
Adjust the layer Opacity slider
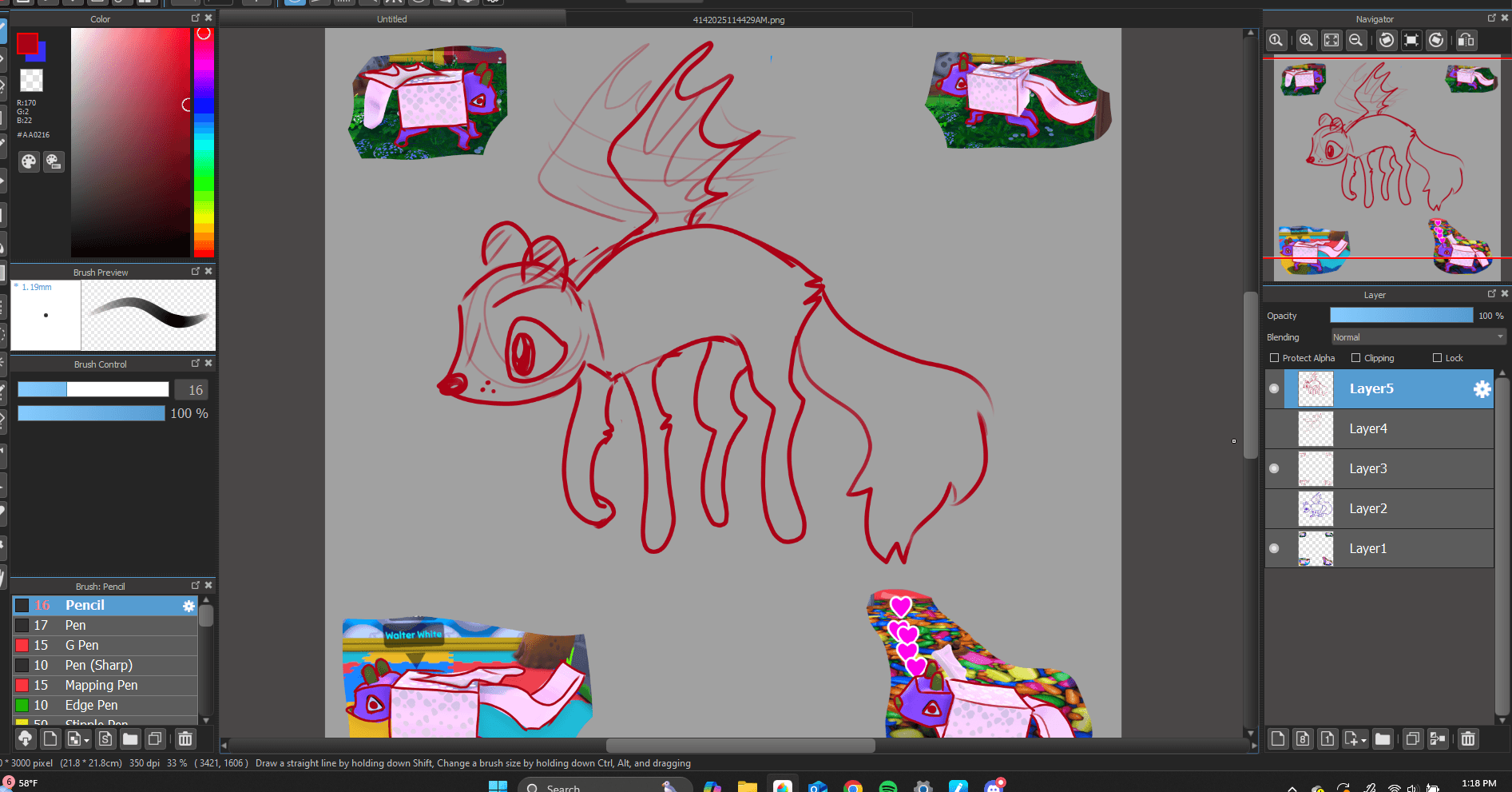pos(1401,316)
